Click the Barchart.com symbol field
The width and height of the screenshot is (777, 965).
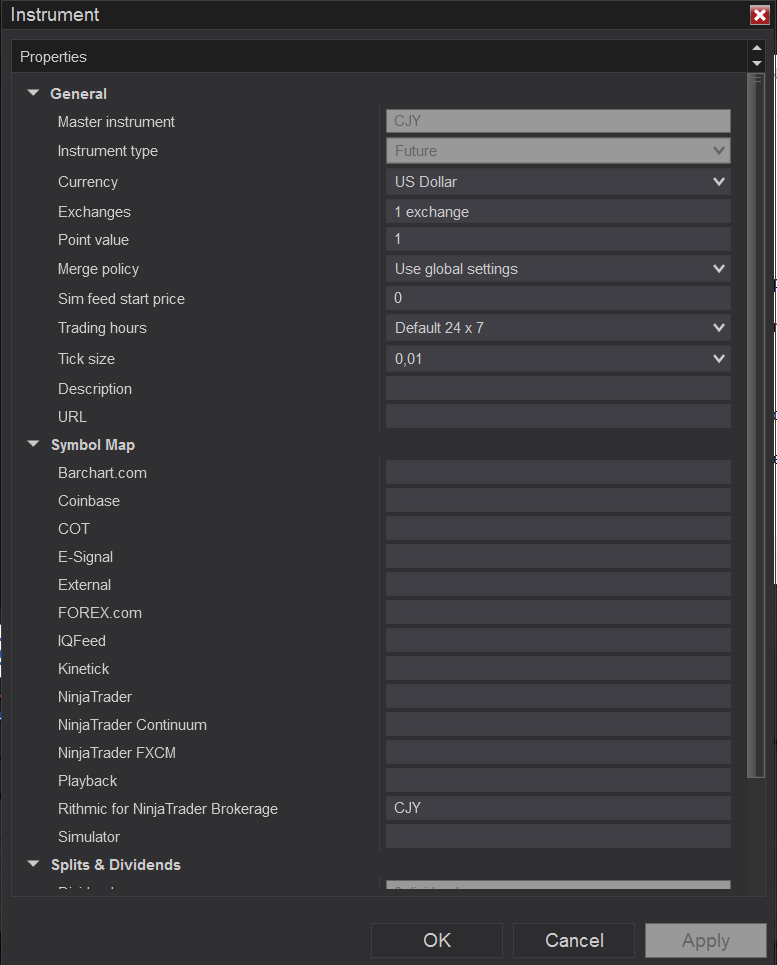coord(557,473)
